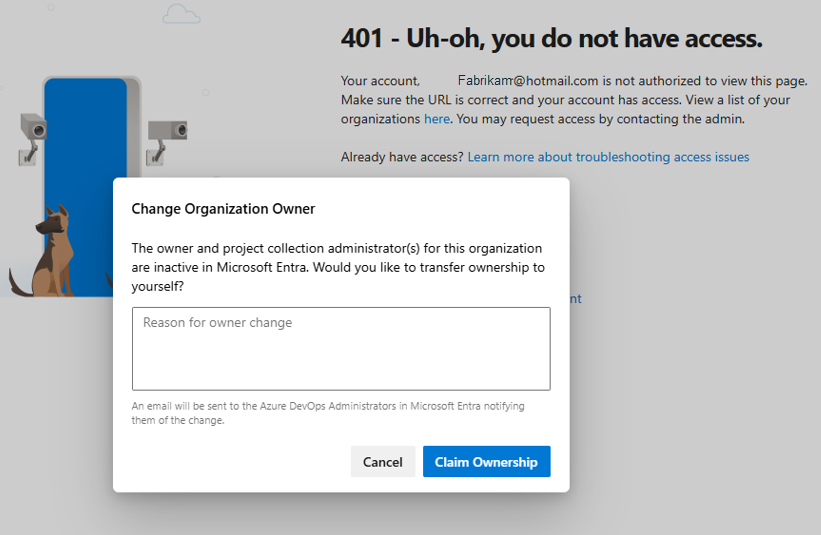
Task: Click the email notification note in dialog
Action: pyautogui.click(x=328, y=413)
